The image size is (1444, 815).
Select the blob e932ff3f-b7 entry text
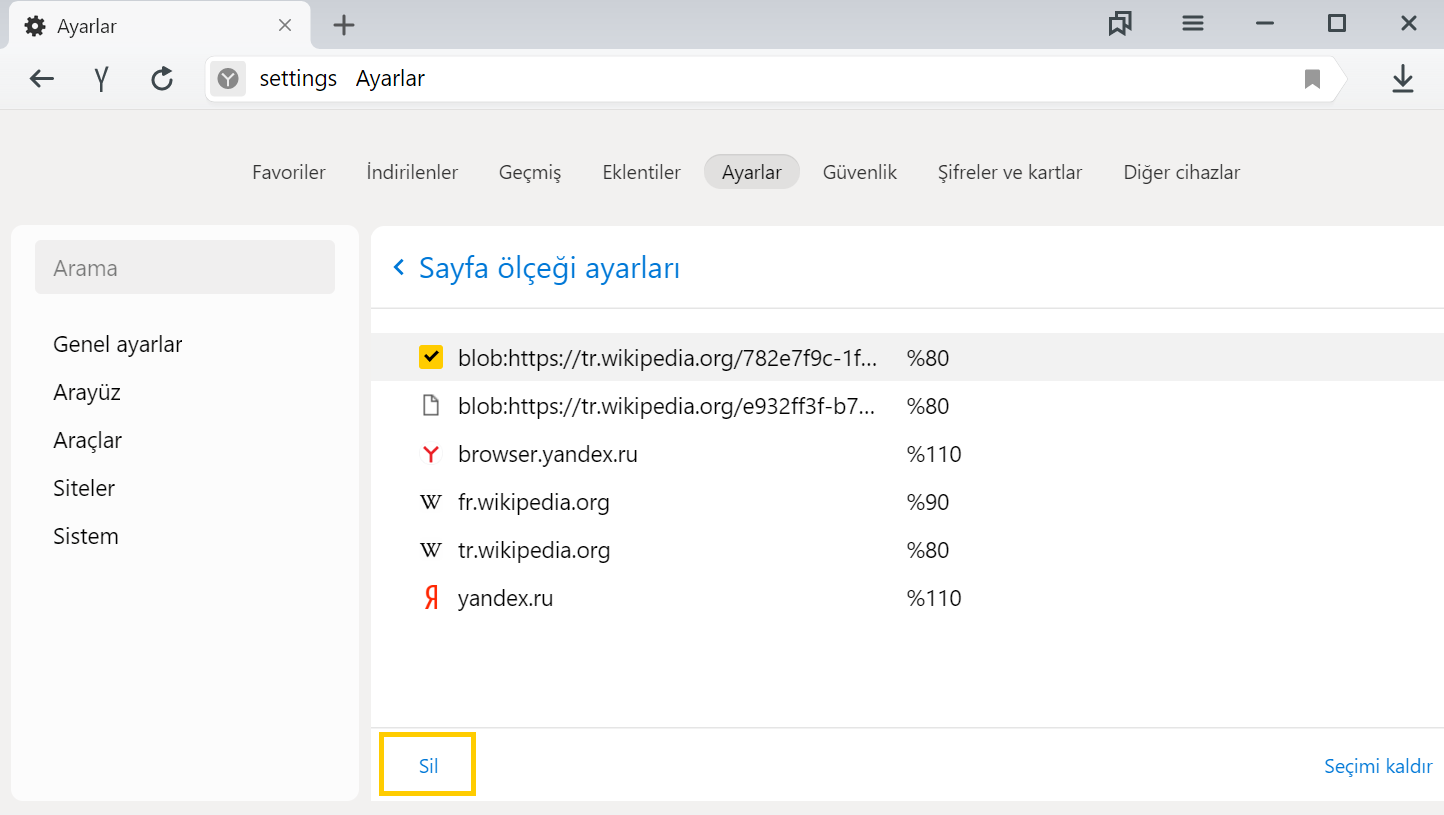click(668, 406)
